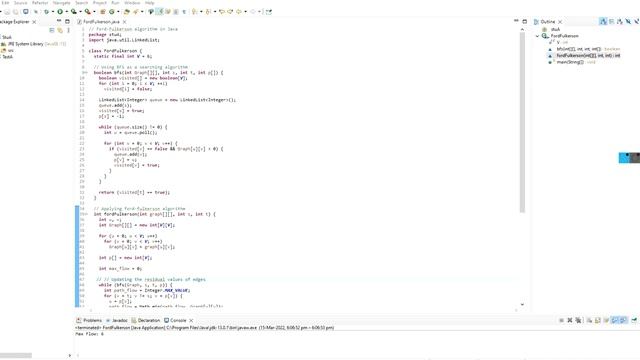Viewport: 640px width, 360px height.
Task: Open dropdown next to Coverage button
Action: click(x=80, y=12)
